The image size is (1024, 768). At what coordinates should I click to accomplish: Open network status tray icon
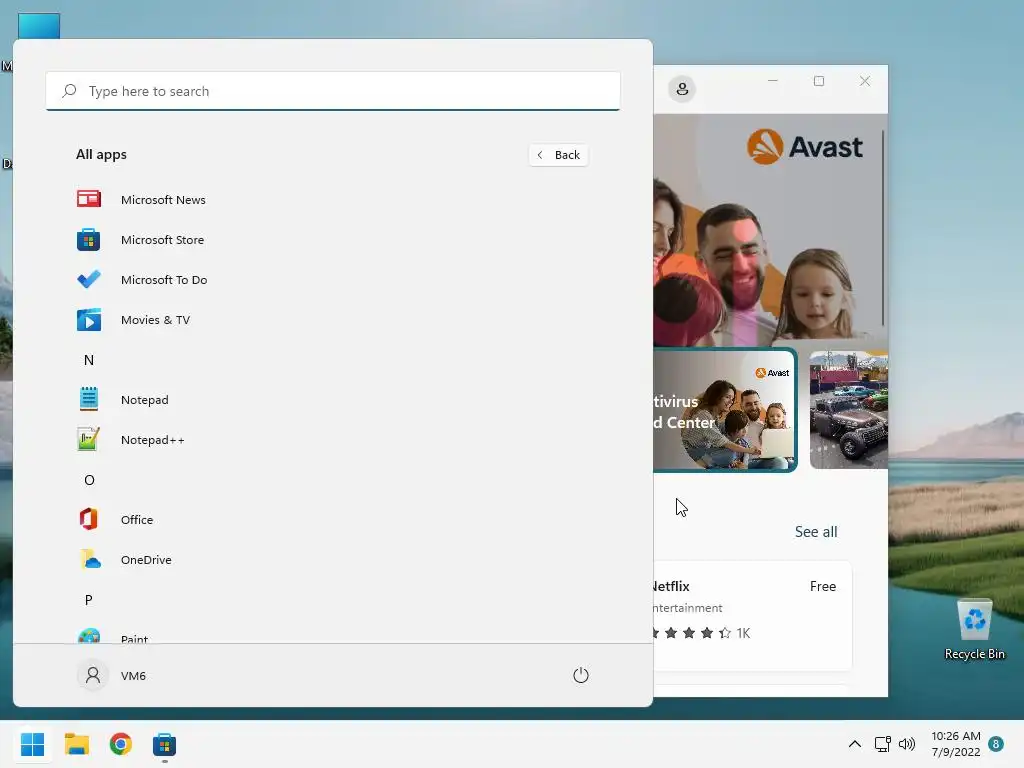point(882,744)
